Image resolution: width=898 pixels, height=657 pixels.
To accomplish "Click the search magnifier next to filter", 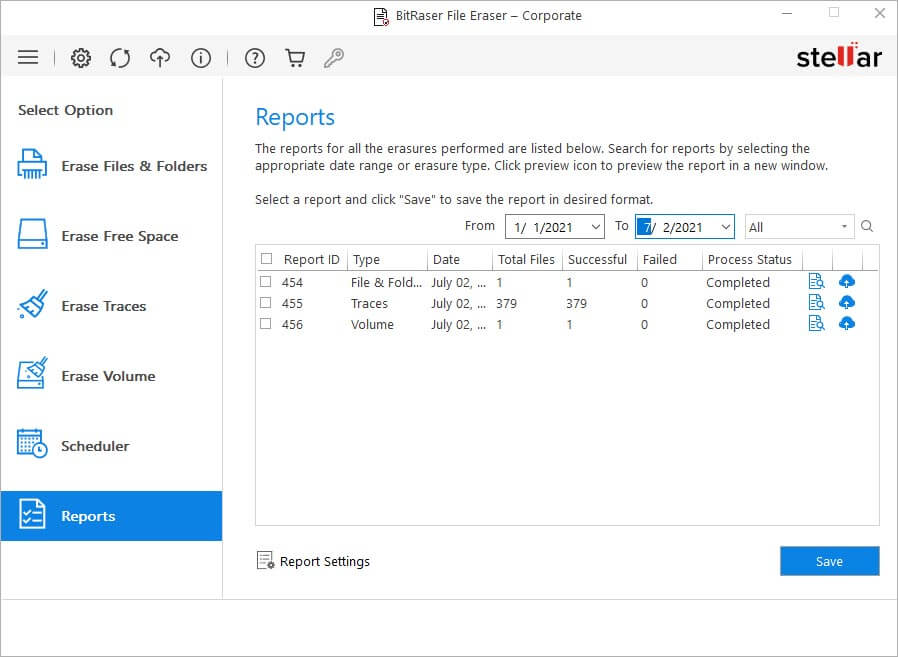I will pyautogui.click(x=867, y=227).
